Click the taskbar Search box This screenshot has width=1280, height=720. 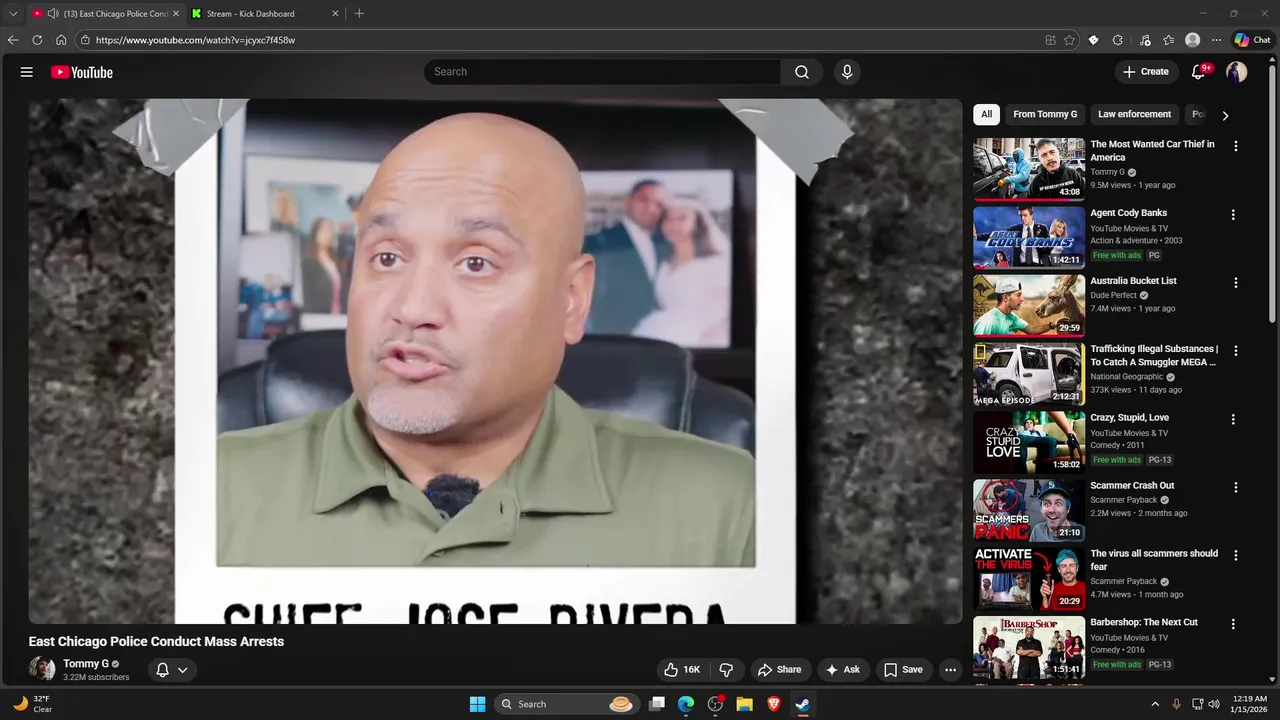click(x=567, y=704)
